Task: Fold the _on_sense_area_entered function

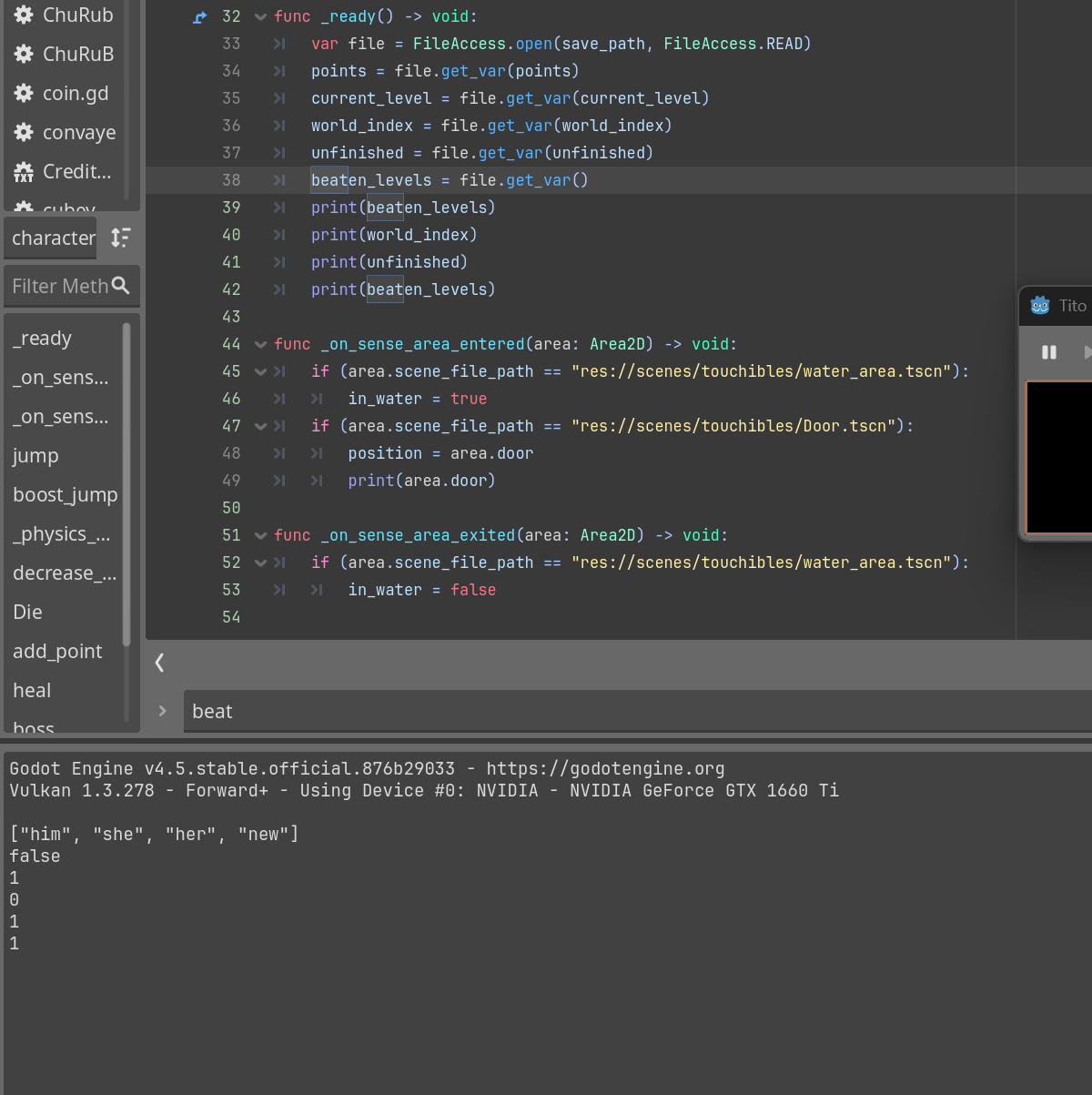Action: [261, 345]
